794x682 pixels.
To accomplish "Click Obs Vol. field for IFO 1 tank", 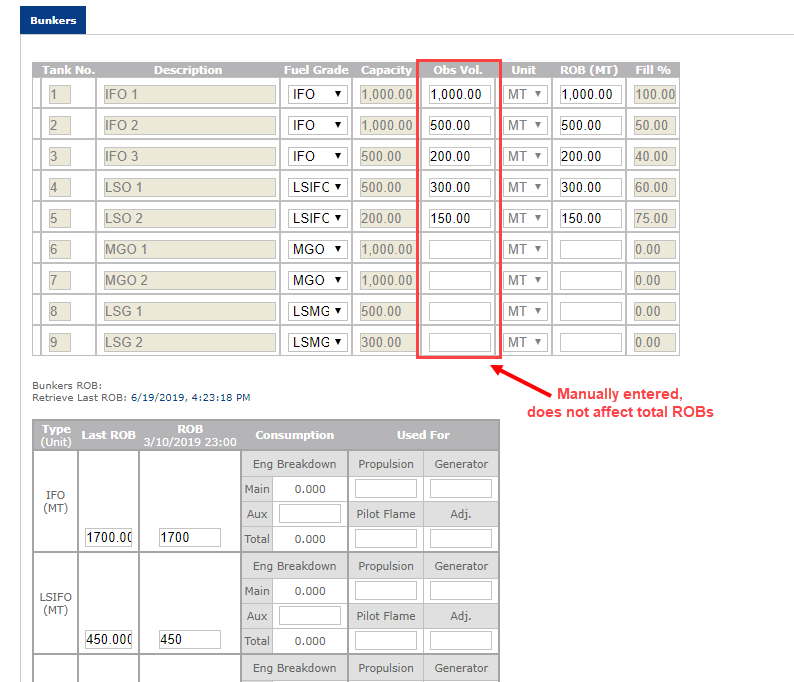I will (x=460, y=95).
